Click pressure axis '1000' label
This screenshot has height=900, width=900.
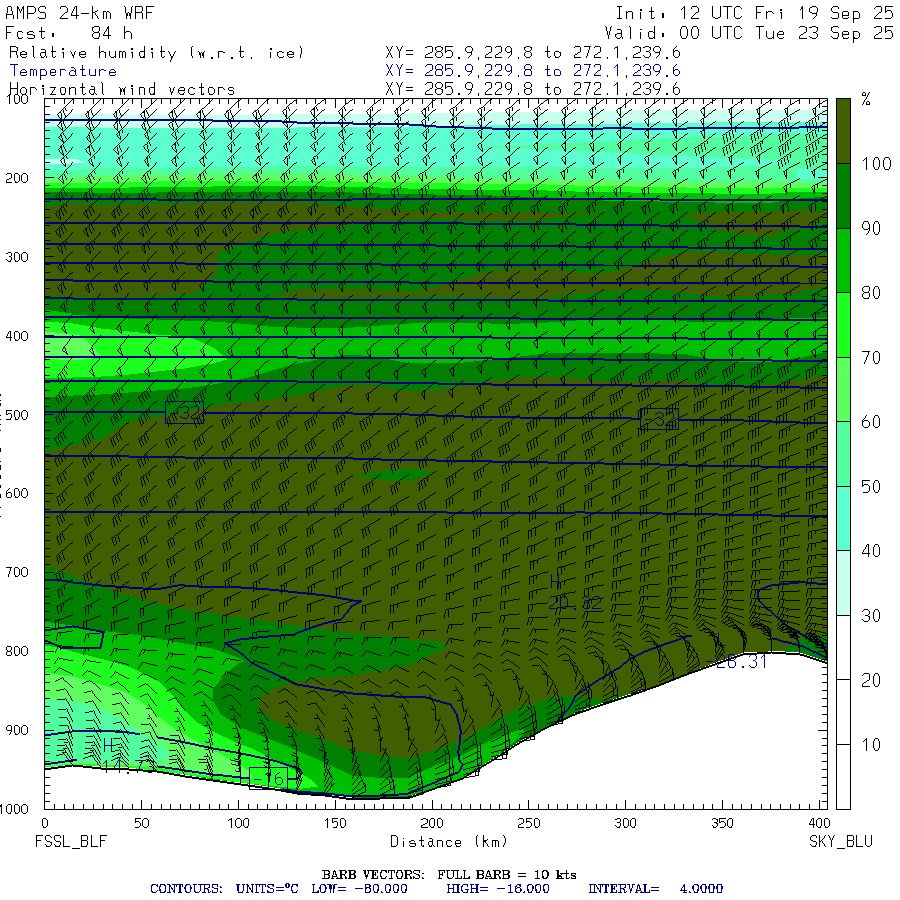click(x=14, y=809)
